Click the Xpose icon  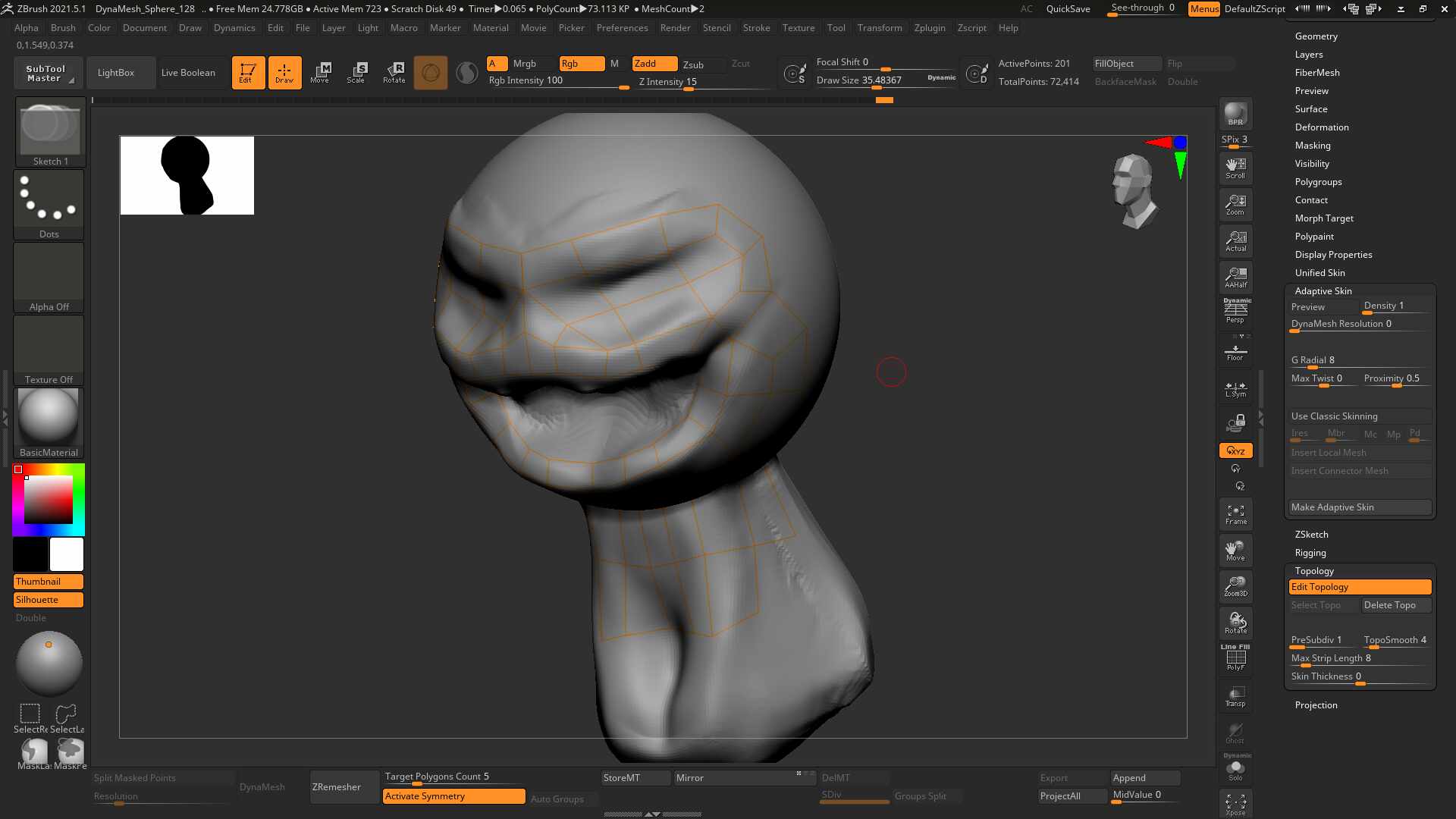pos(1235,805)
